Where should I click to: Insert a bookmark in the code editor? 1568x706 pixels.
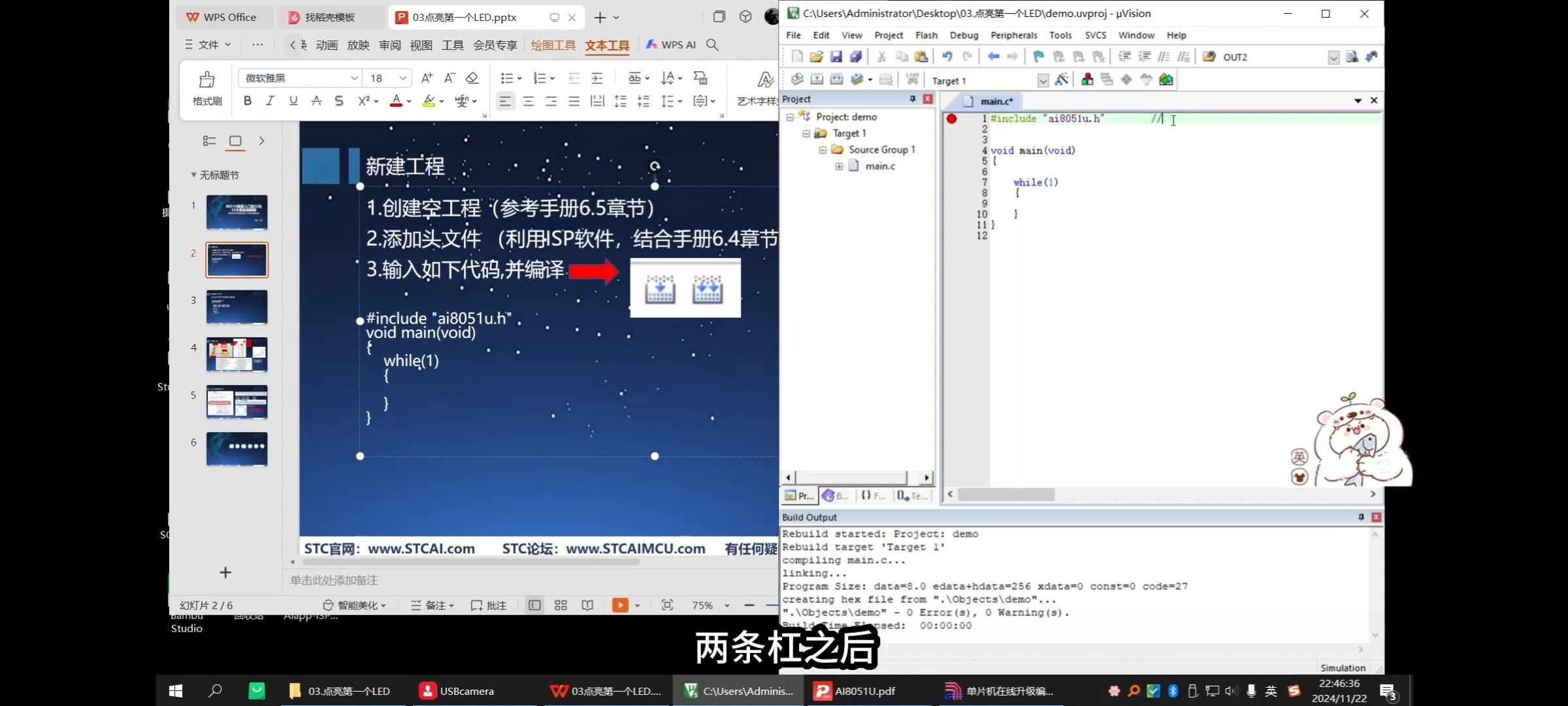tap(1037, 57)
